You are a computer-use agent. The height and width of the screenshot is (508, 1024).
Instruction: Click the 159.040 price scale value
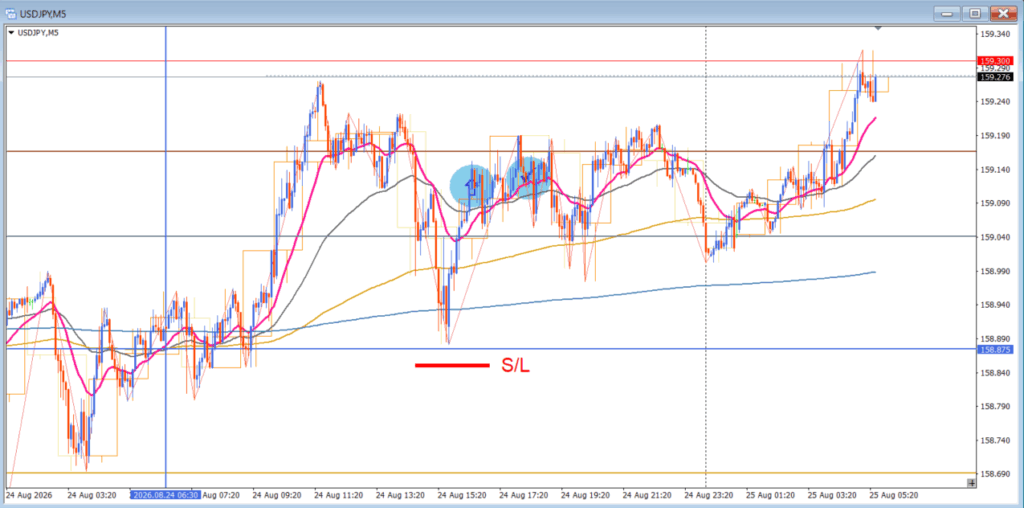pos(995,237)
